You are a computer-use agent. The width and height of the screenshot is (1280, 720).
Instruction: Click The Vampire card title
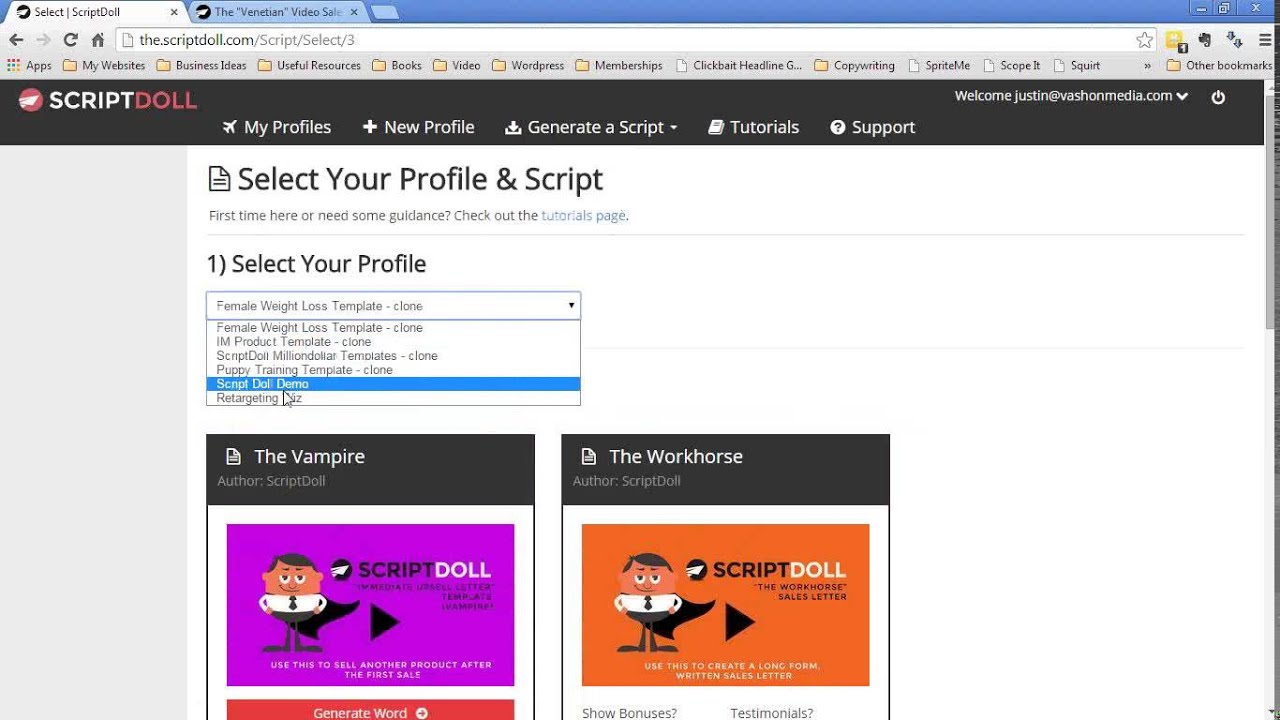pos(309,456)
